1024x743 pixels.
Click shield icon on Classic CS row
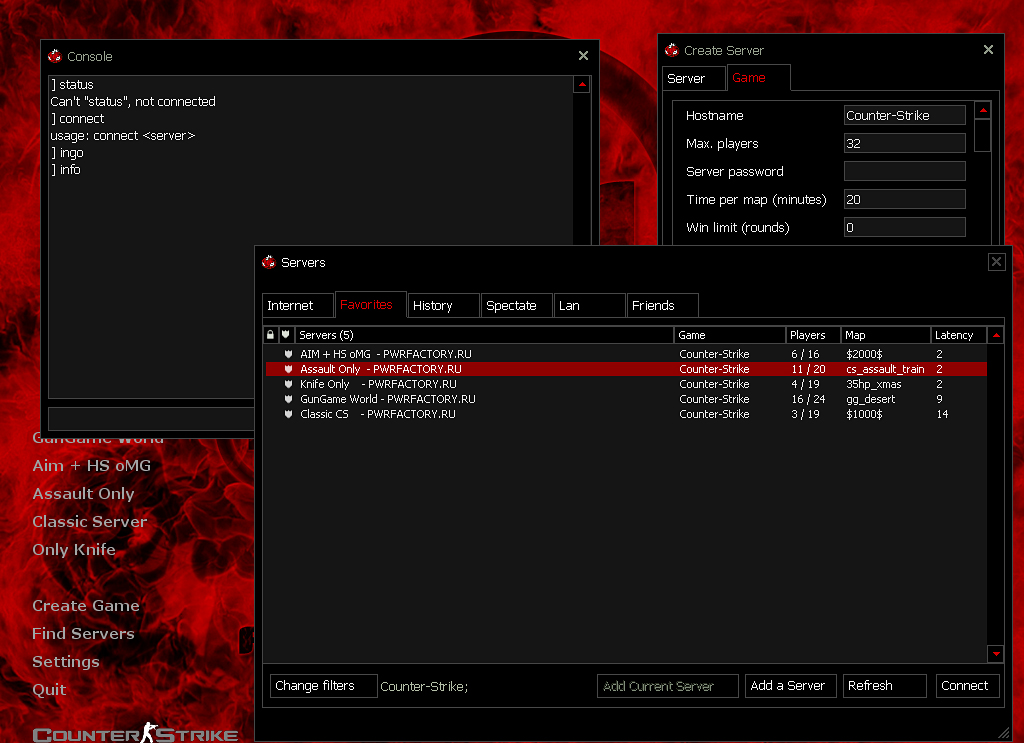click(x=288, y=414)
